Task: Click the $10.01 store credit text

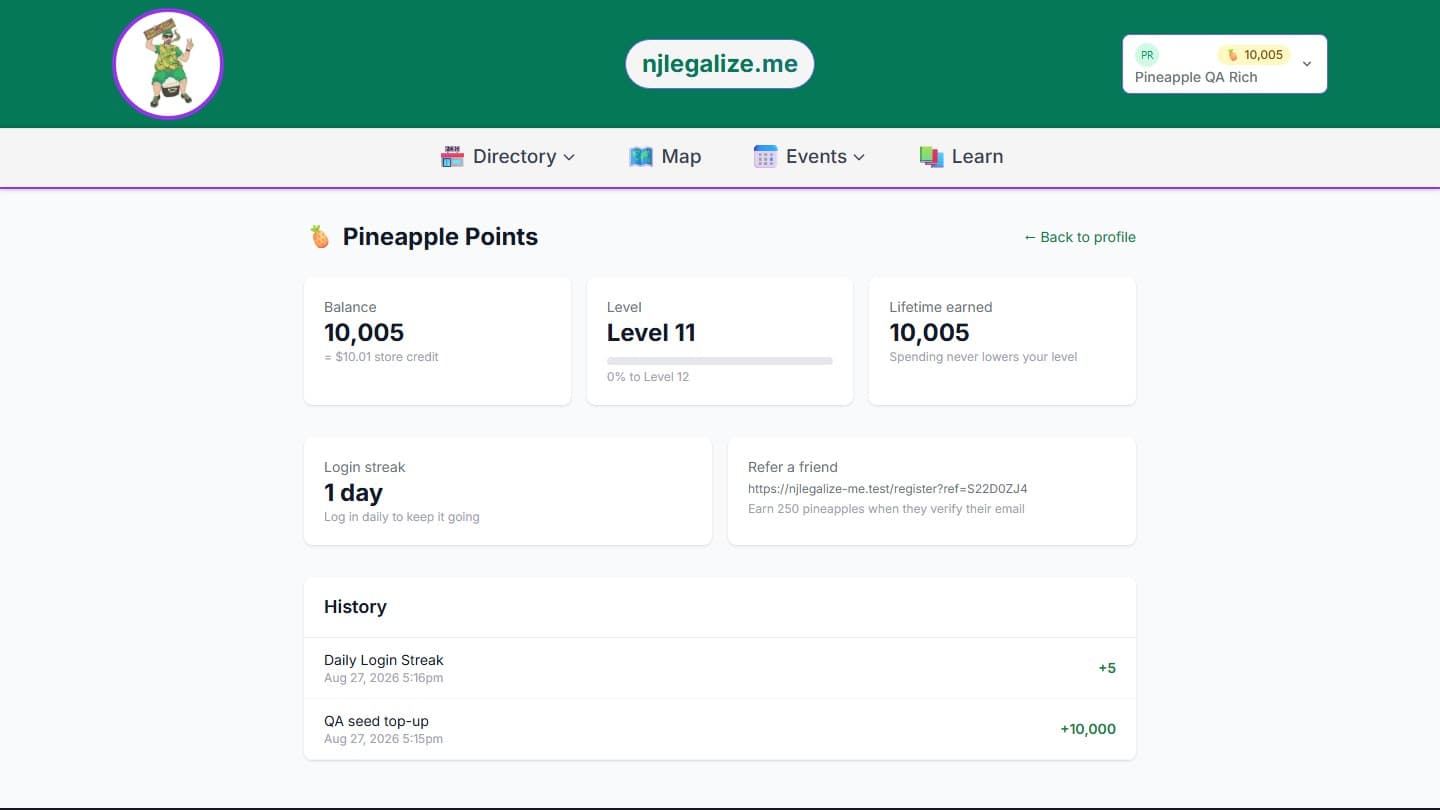Action: pyautogui.click(x=381, y=357)
